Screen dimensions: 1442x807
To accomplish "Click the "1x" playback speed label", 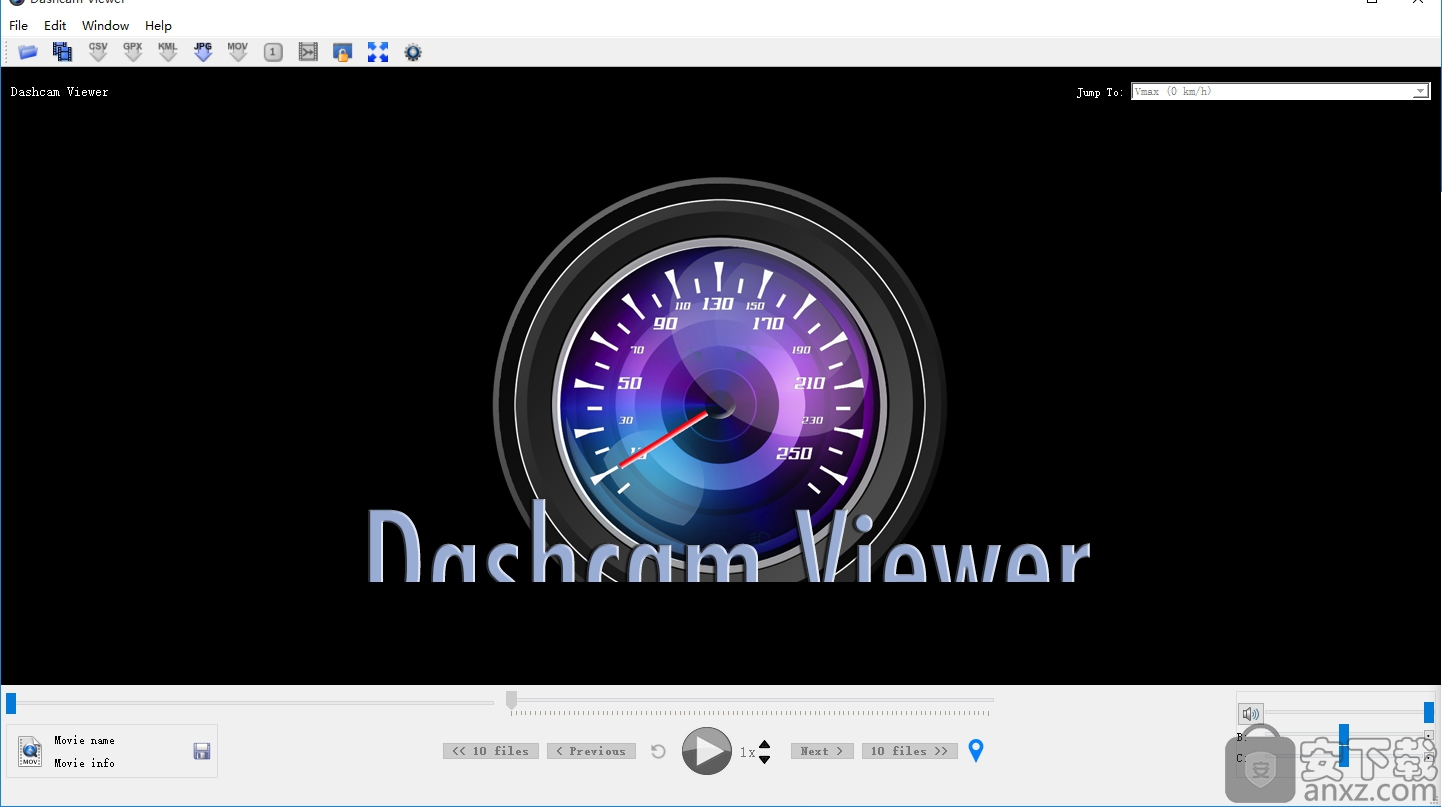I will pyautogui.click(x=747, y=752).
